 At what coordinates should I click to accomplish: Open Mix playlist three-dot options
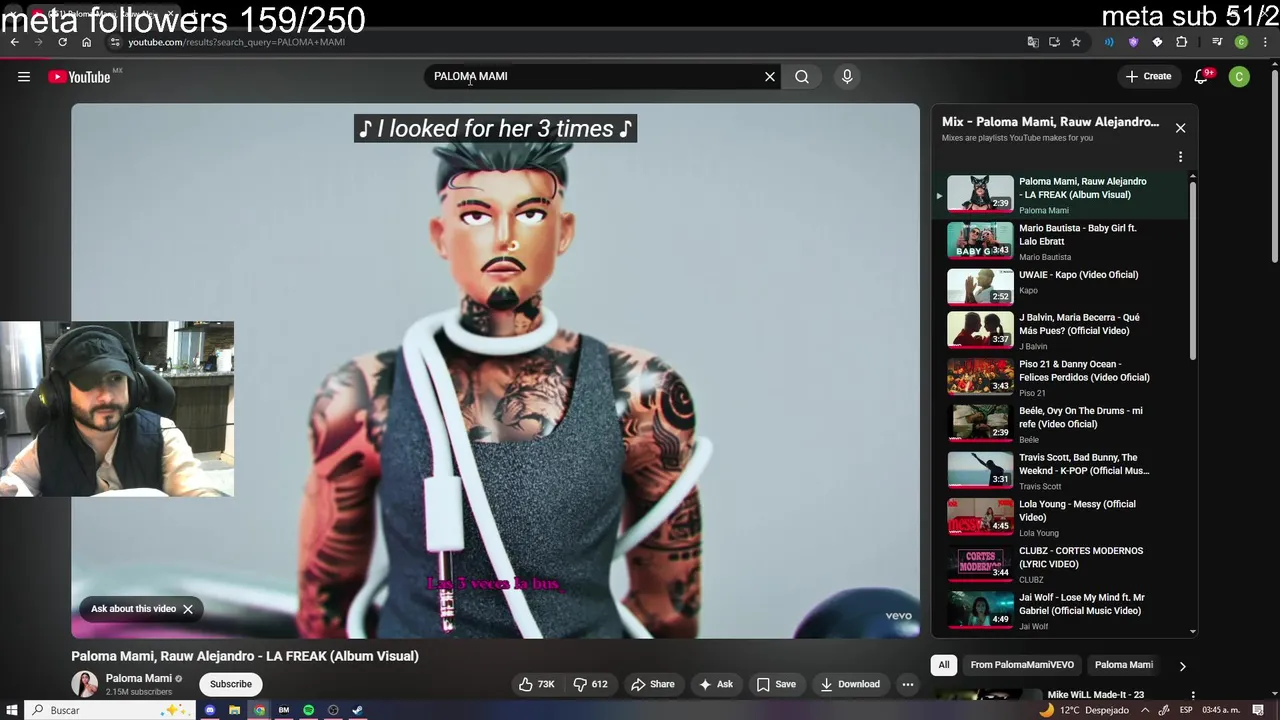click(1180, 157)
